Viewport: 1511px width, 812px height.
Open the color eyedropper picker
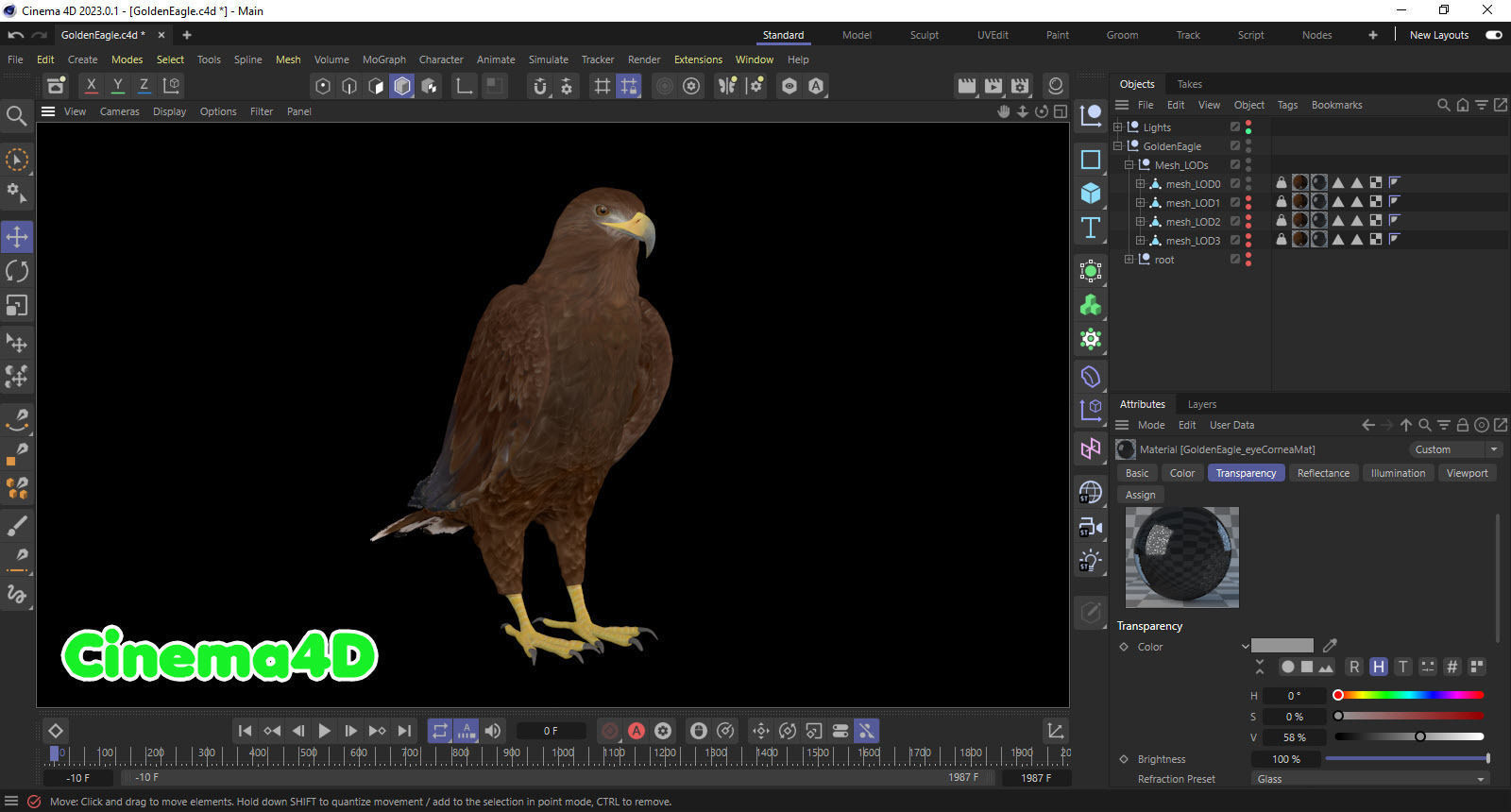(1330, 646)
